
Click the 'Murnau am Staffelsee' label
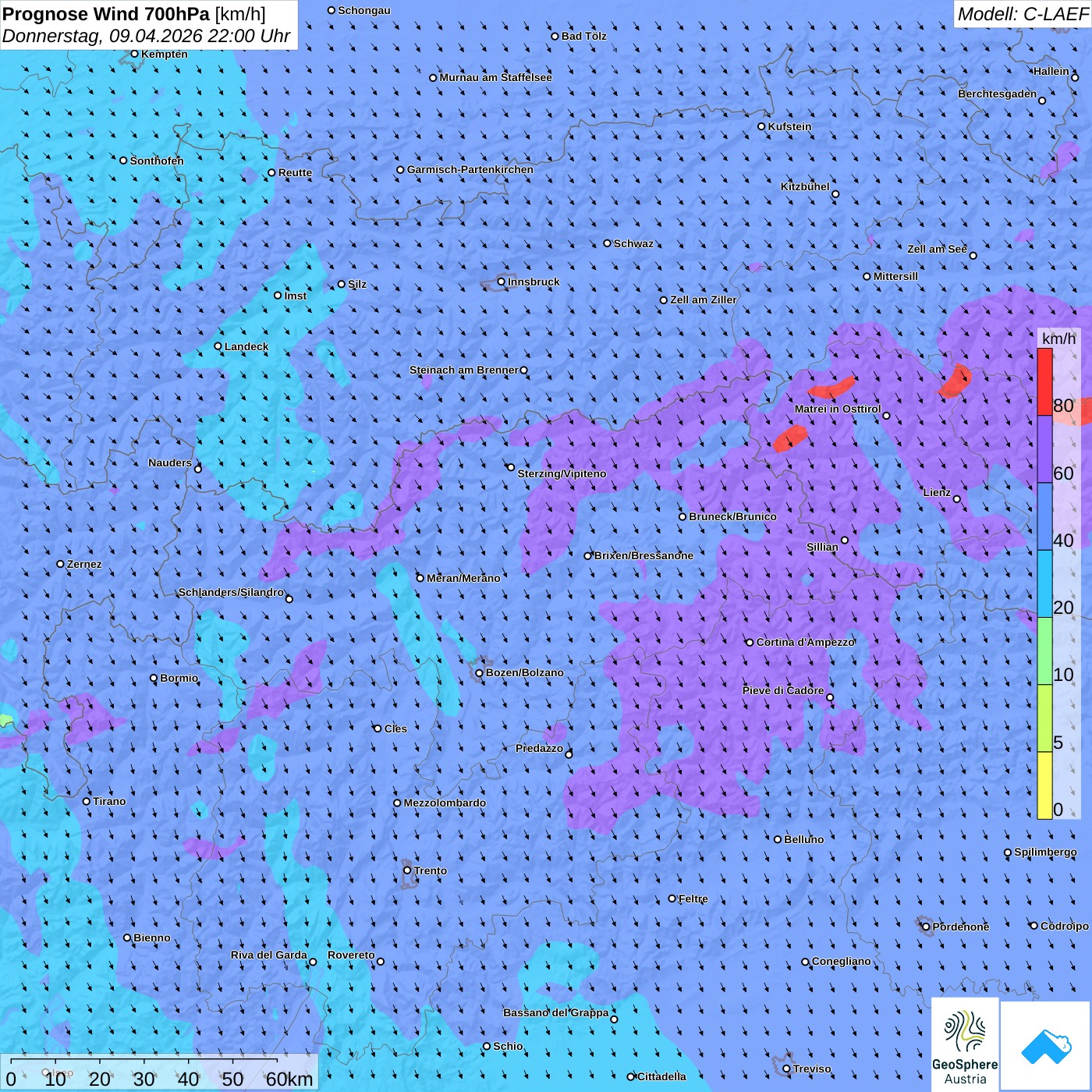click(496, 77)
